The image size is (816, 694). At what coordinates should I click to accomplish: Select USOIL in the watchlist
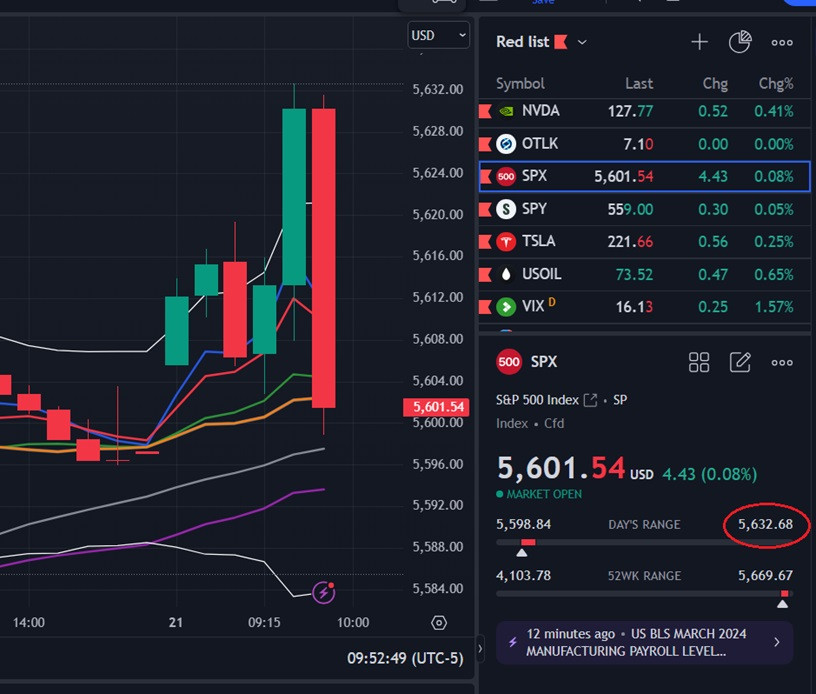pyautogui.click(x=645, y=275)
